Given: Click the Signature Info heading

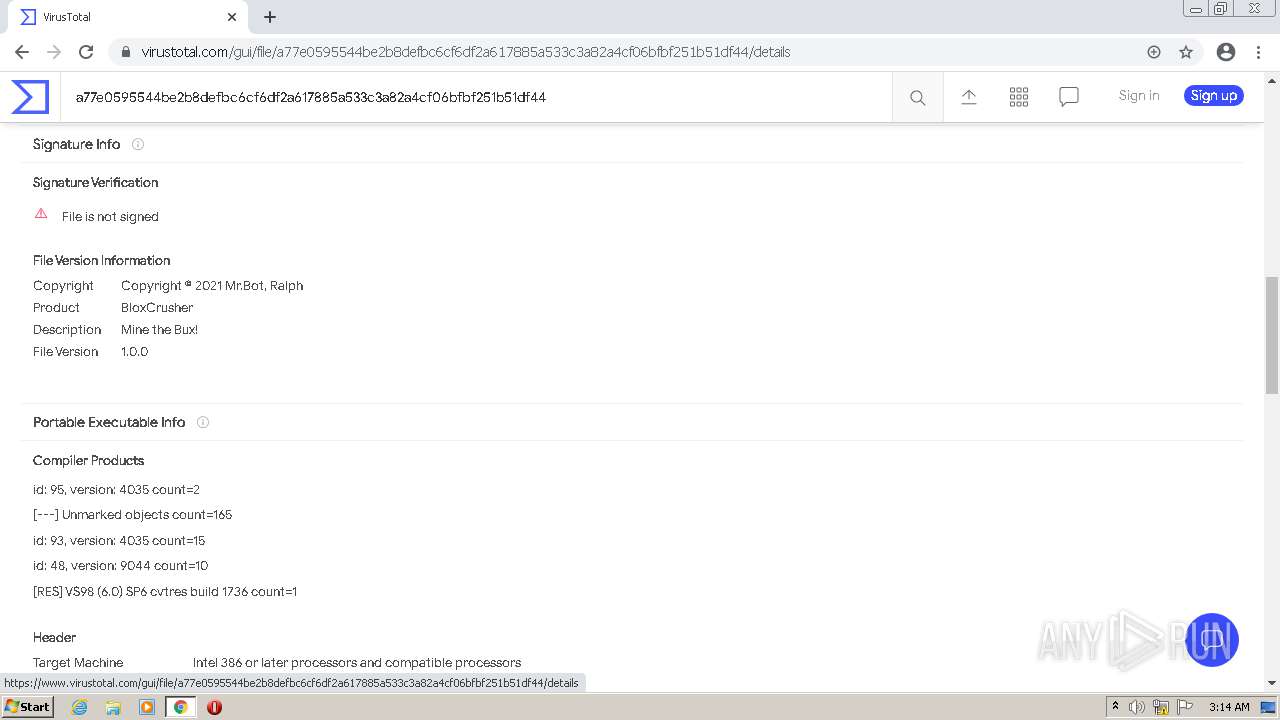Looking at the screenshot, I should pos(76,144).
